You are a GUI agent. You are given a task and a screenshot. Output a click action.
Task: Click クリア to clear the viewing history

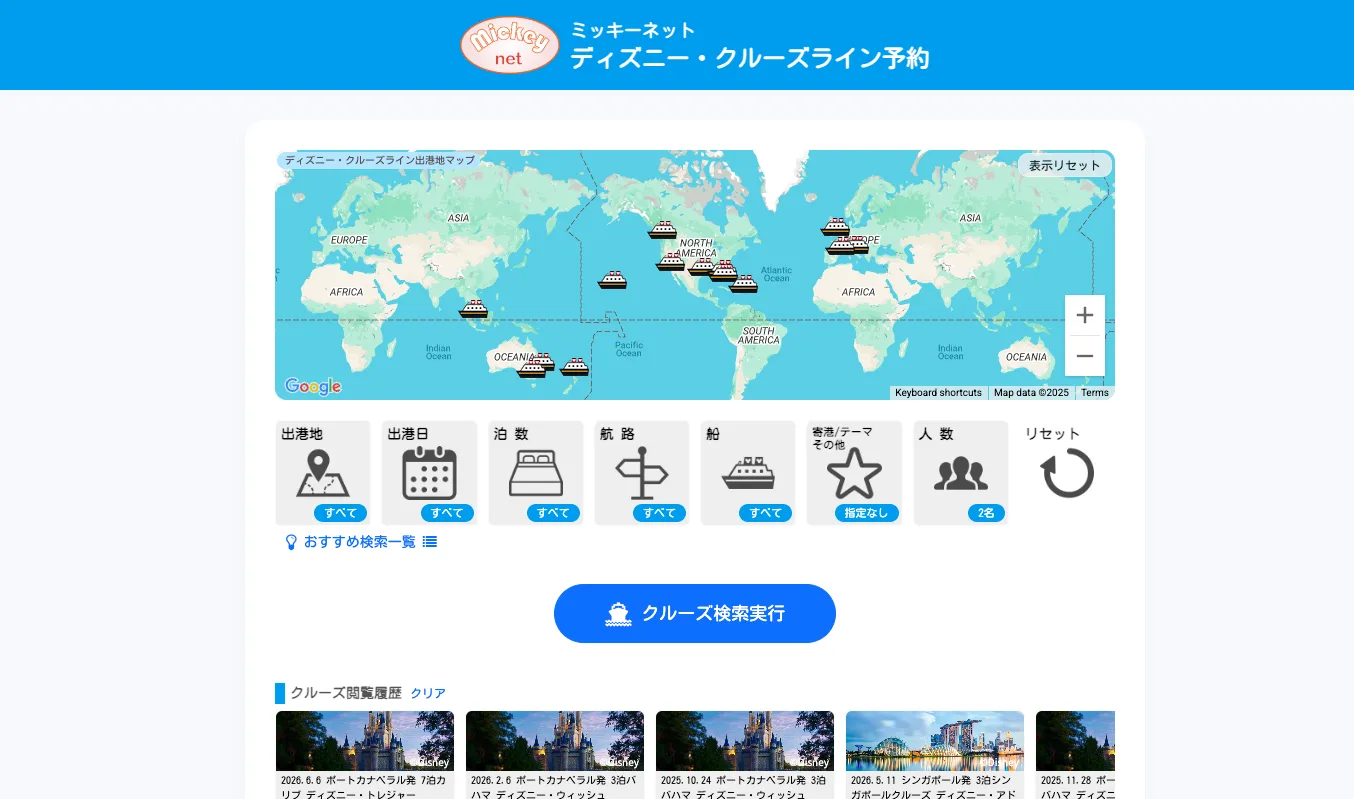(428, 693)
